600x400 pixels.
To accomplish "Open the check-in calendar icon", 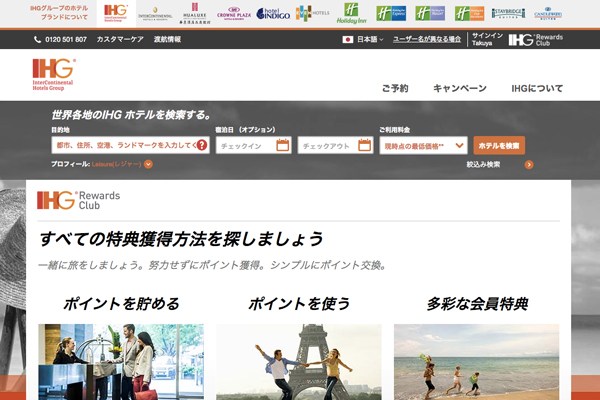I will click(x=283, y=145).
